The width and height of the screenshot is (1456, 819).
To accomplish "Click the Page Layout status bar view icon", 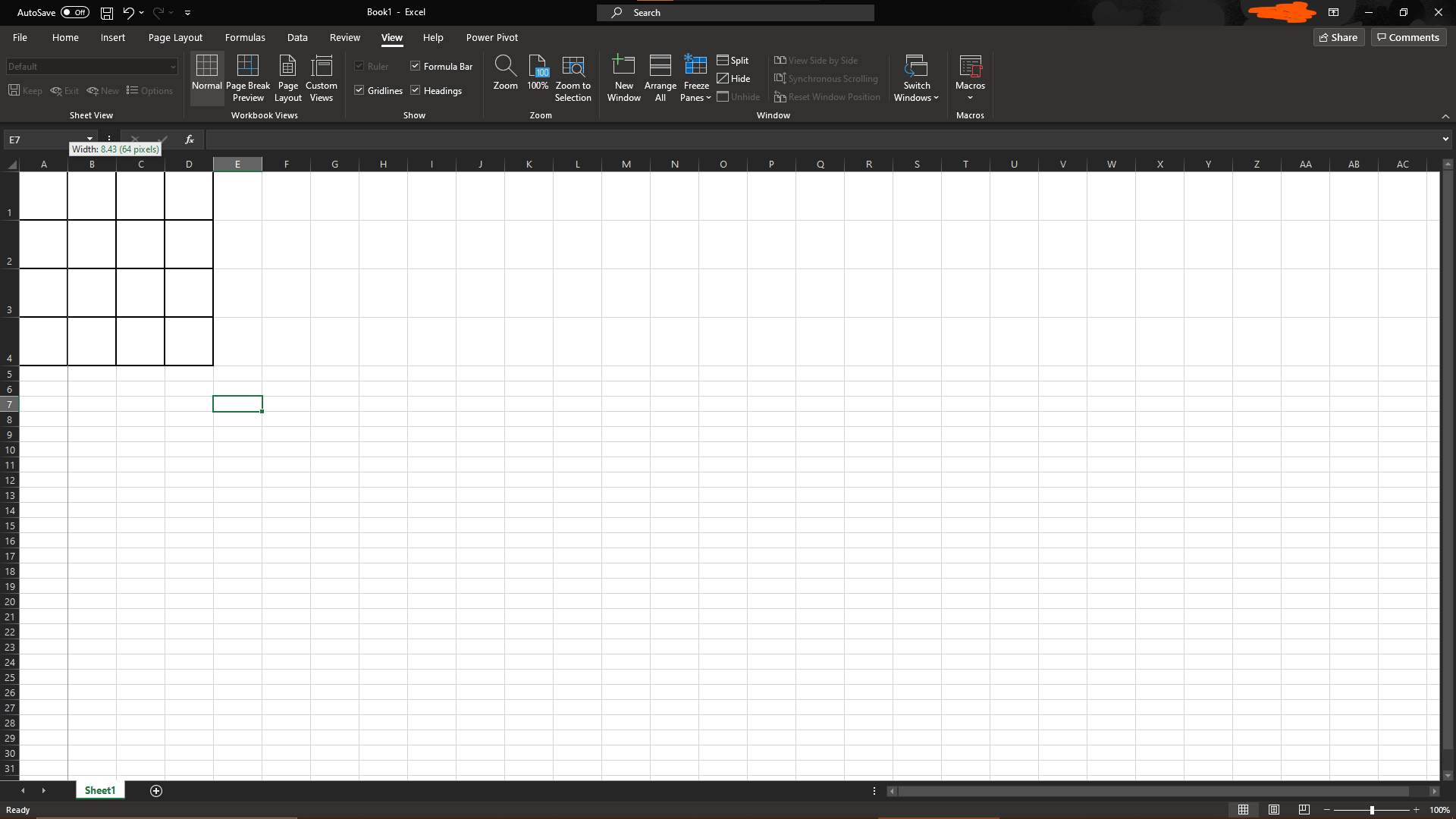I will tap(1274, 810).
